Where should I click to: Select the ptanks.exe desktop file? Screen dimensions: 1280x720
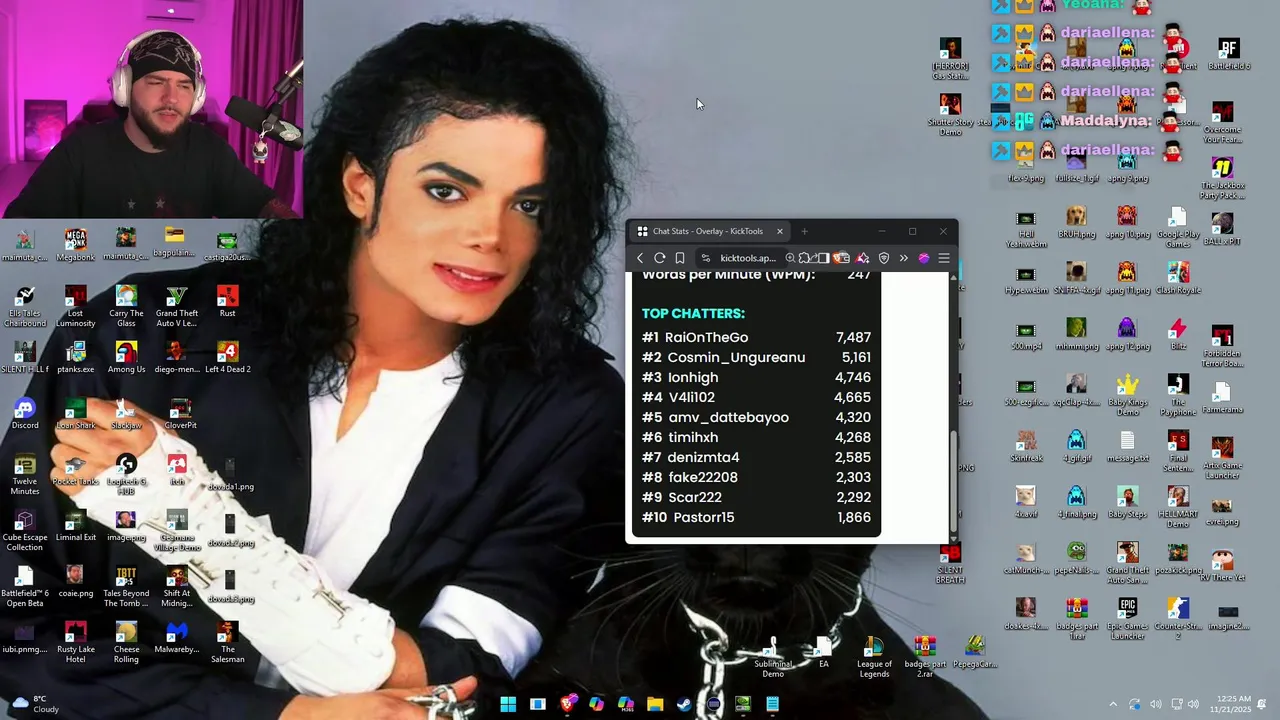(x=75, y=358)
